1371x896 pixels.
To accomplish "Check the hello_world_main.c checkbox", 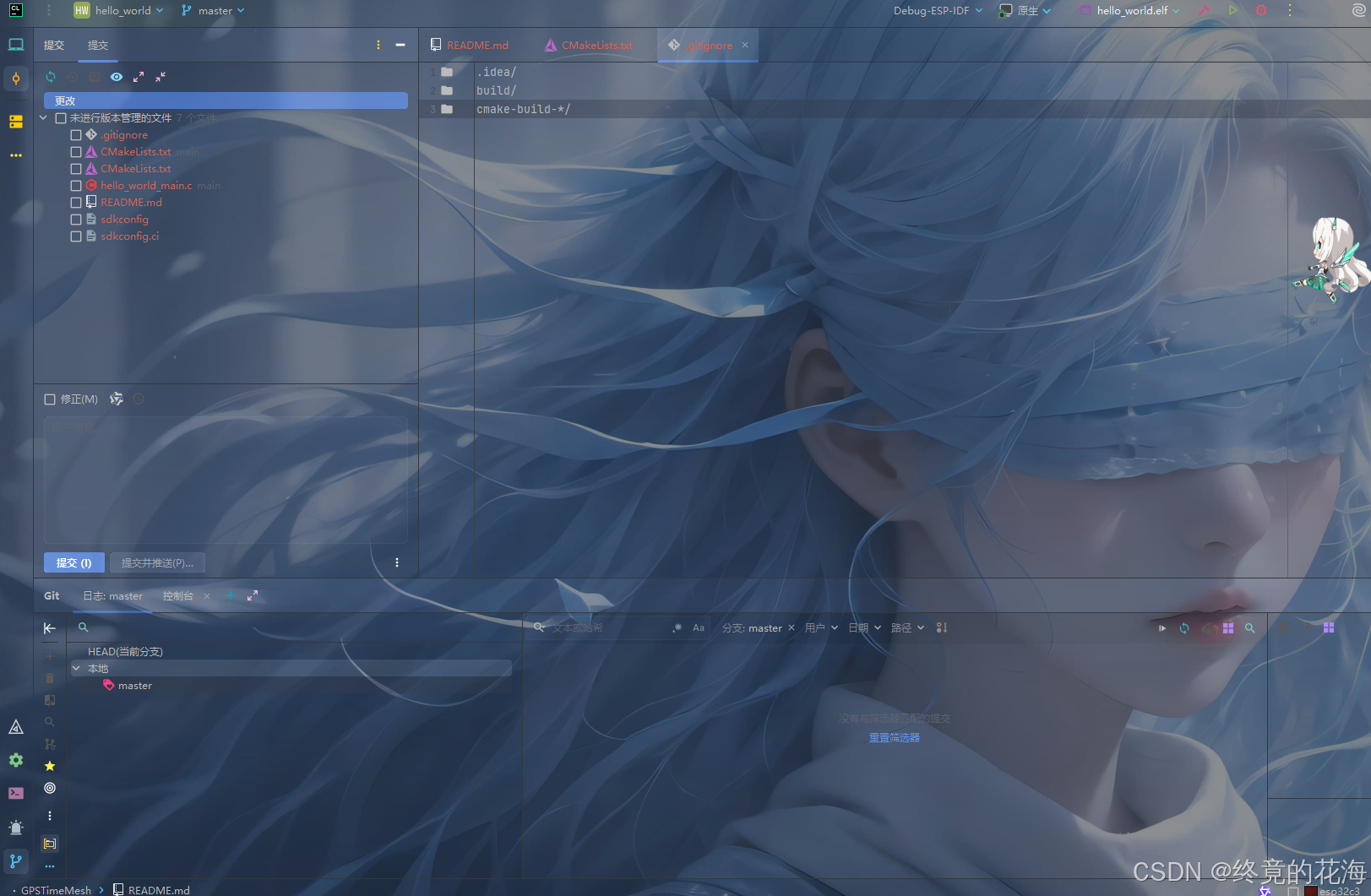I will (x=76, y=186).
